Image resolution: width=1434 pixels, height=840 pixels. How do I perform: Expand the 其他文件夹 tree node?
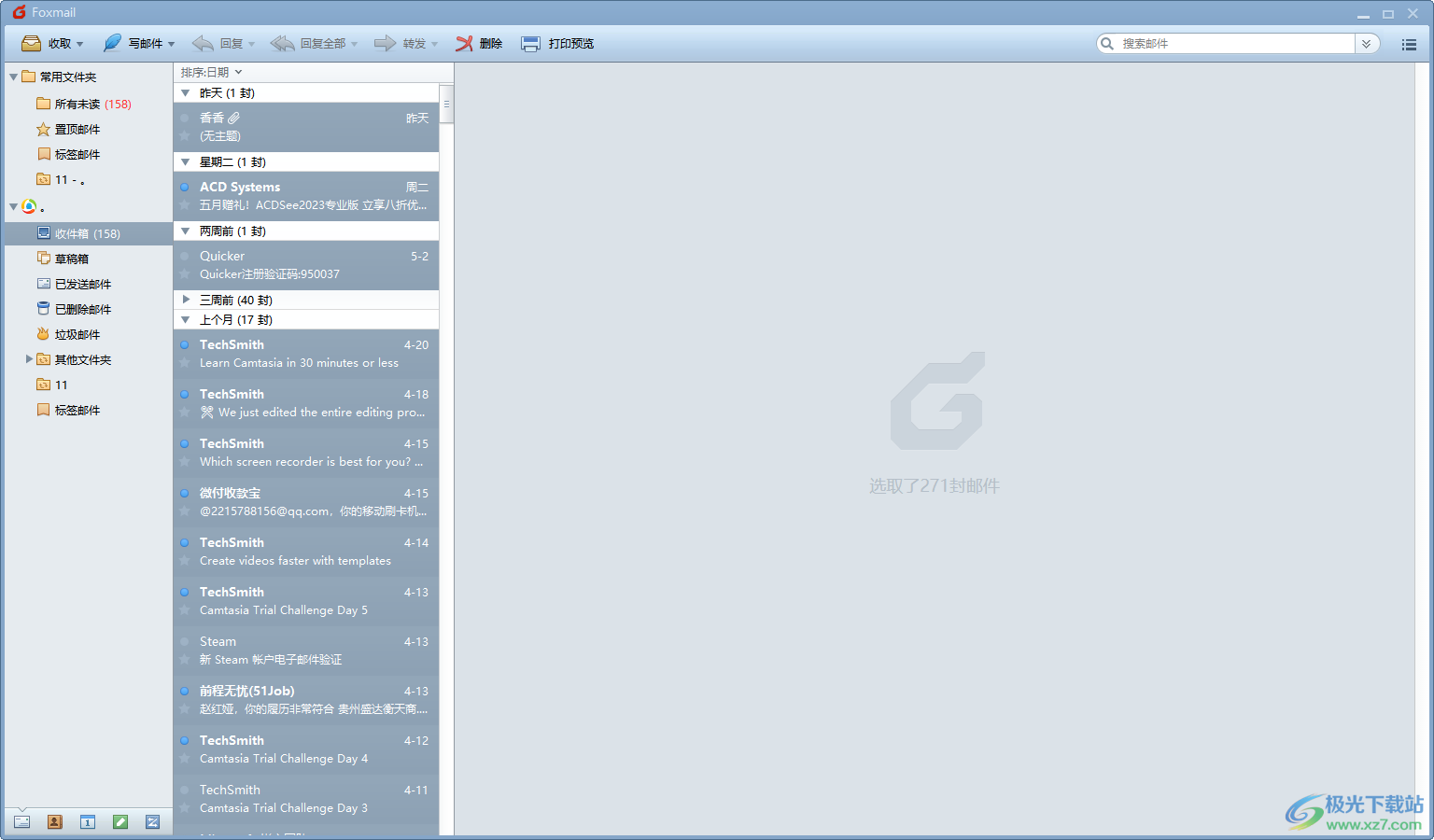[x=29, y=358]
